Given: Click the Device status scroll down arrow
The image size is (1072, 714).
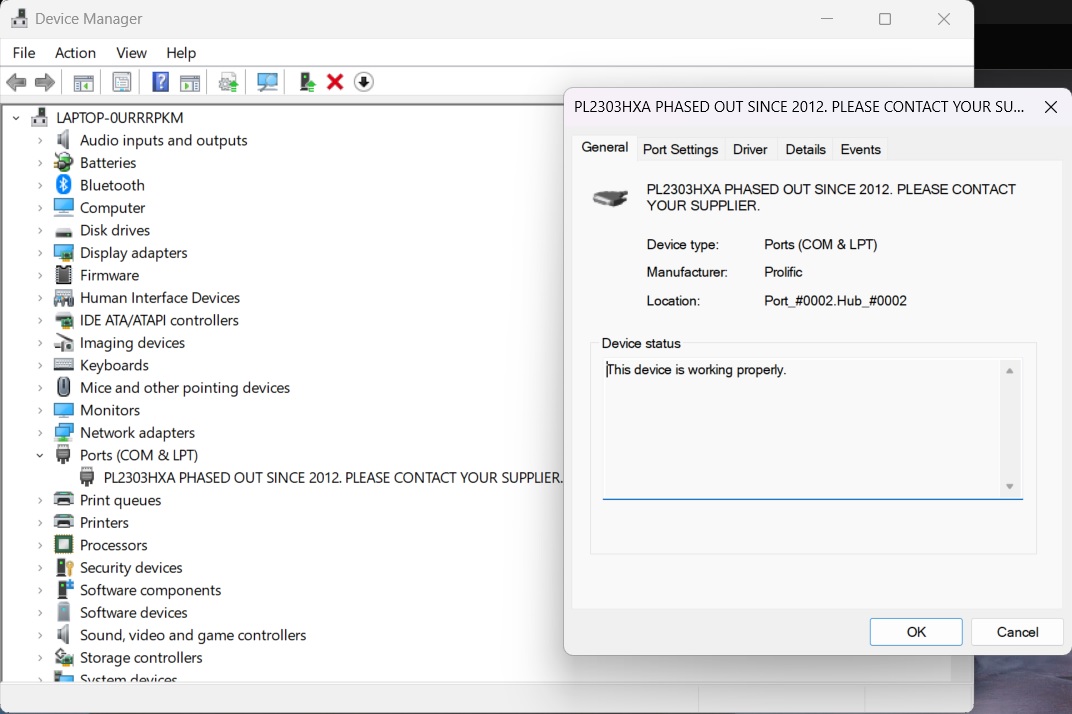Looking at the screenshot, I should pos(1010,486).
